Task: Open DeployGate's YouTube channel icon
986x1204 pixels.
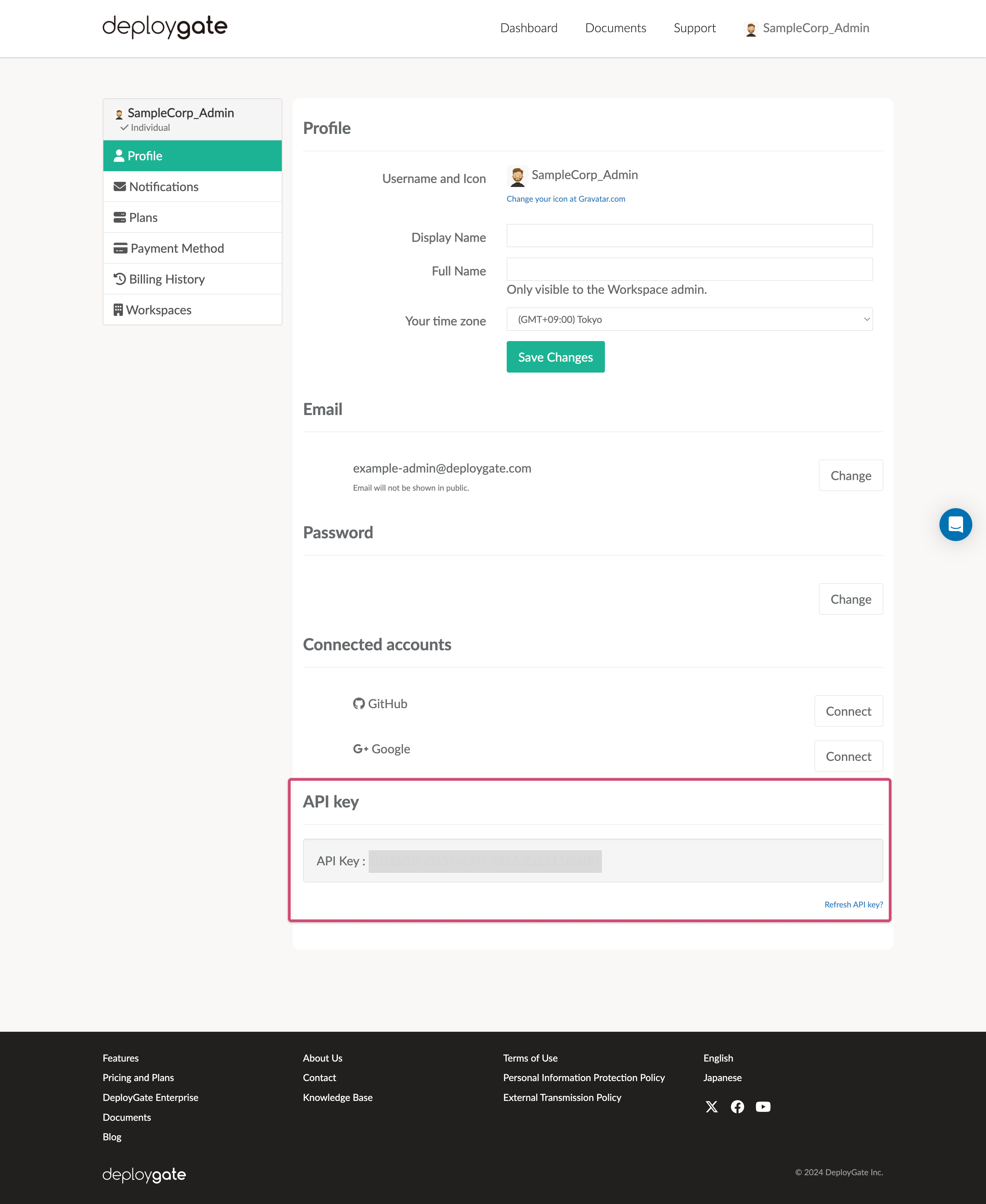Action: click(763, 1107)
